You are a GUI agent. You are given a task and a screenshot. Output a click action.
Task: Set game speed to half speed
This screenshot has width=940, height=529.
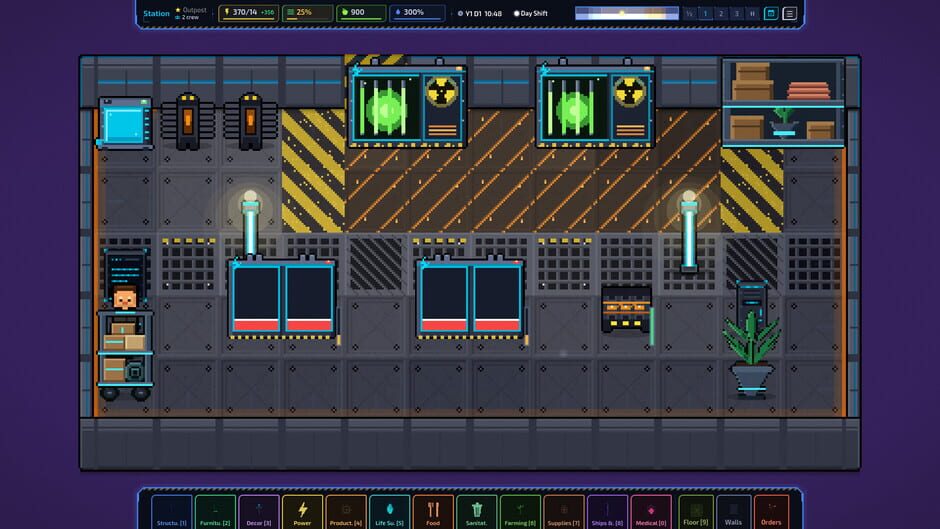[x=689, y=13]
